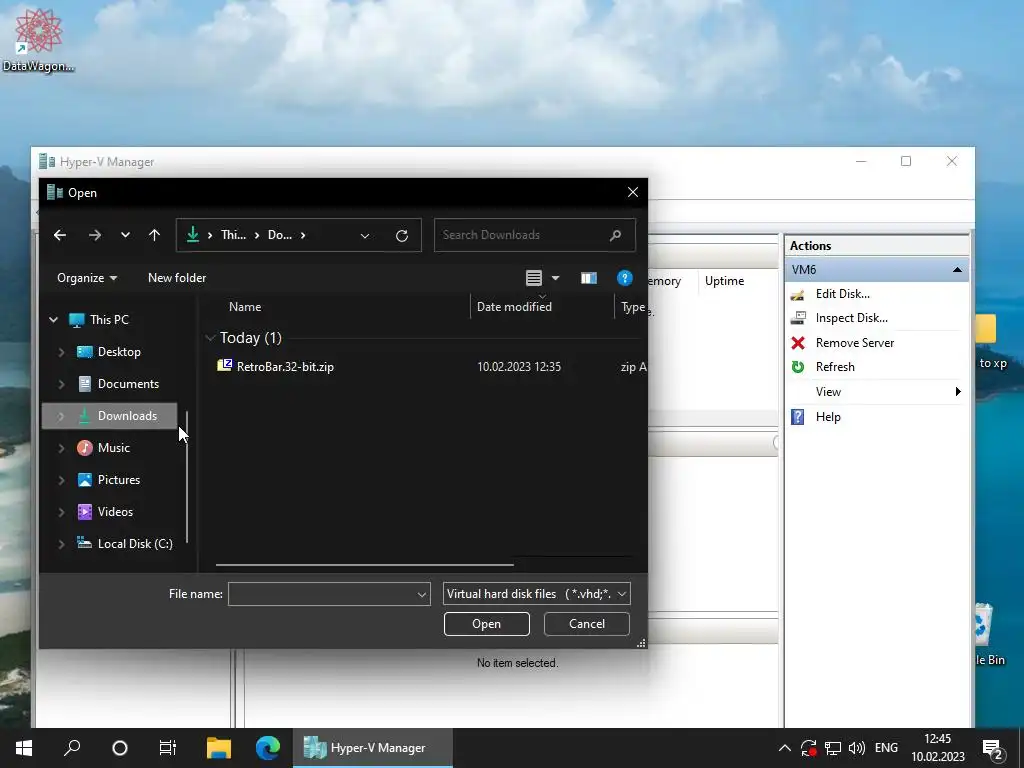
Task: Open Cortana from taskbar
Action: pyautogui.click(x=120, y=748)
